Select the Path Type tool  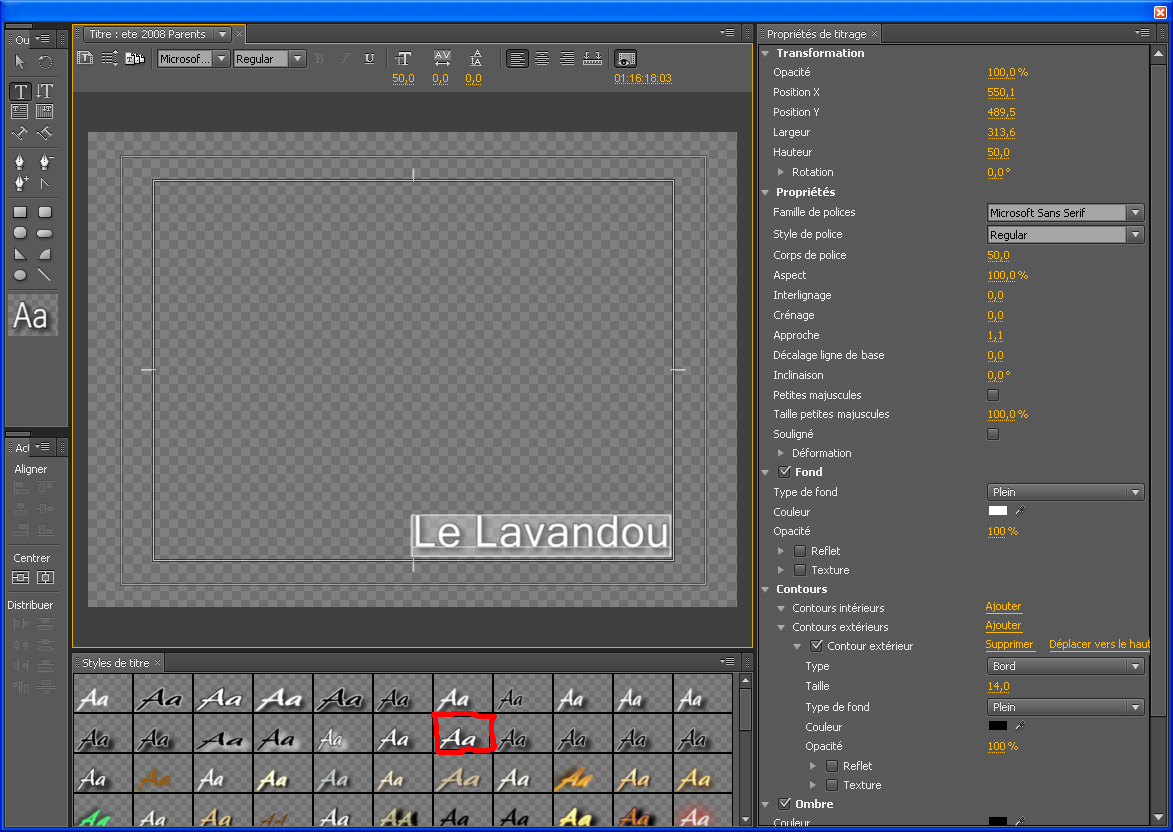pyautogui.click(x=20, y=134)
